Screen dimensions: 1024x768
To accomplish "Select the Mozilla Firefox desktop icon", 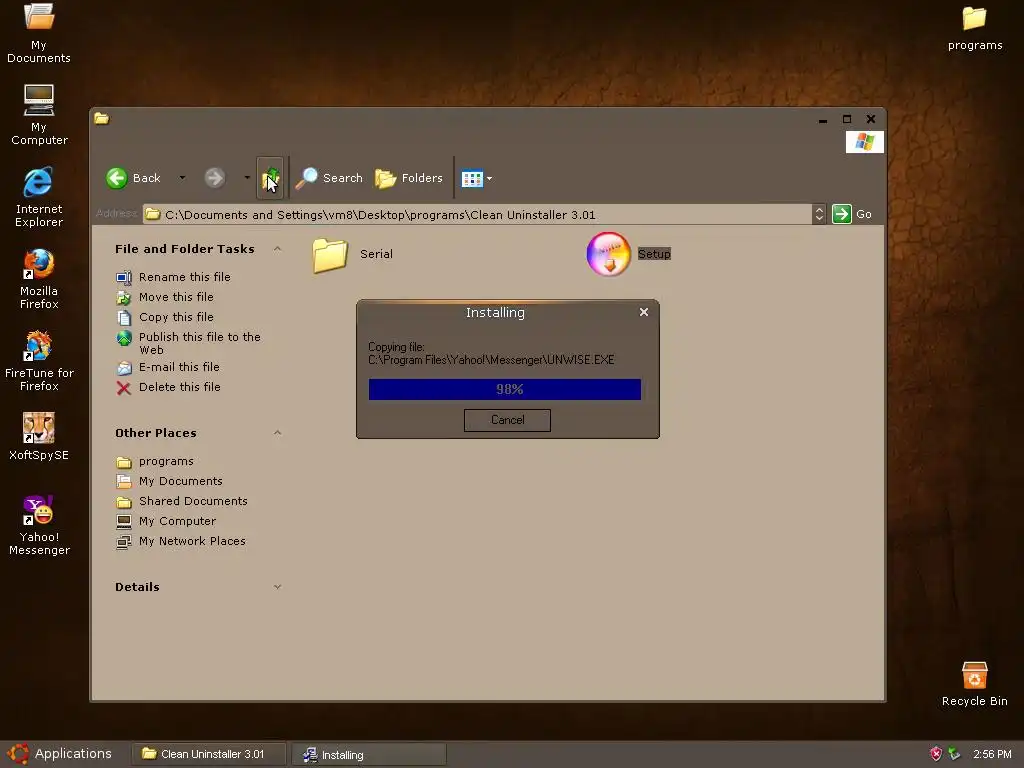I will (39, 279).
